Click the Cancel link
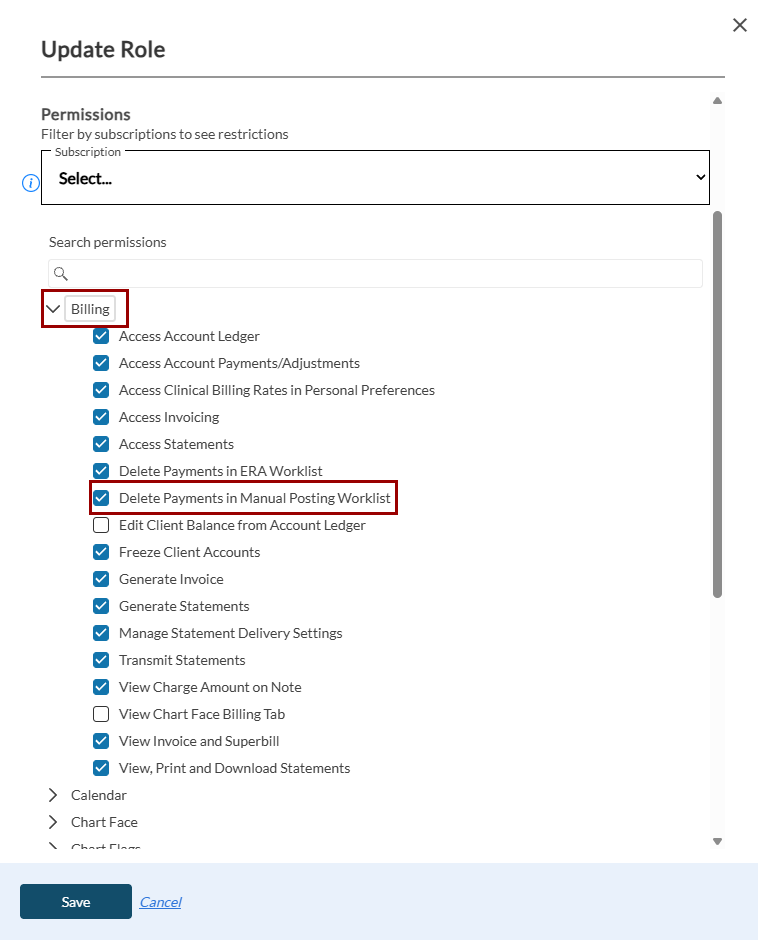Image resolution: width=758 pixels, height=940 pixels. (x=160, y=902)
